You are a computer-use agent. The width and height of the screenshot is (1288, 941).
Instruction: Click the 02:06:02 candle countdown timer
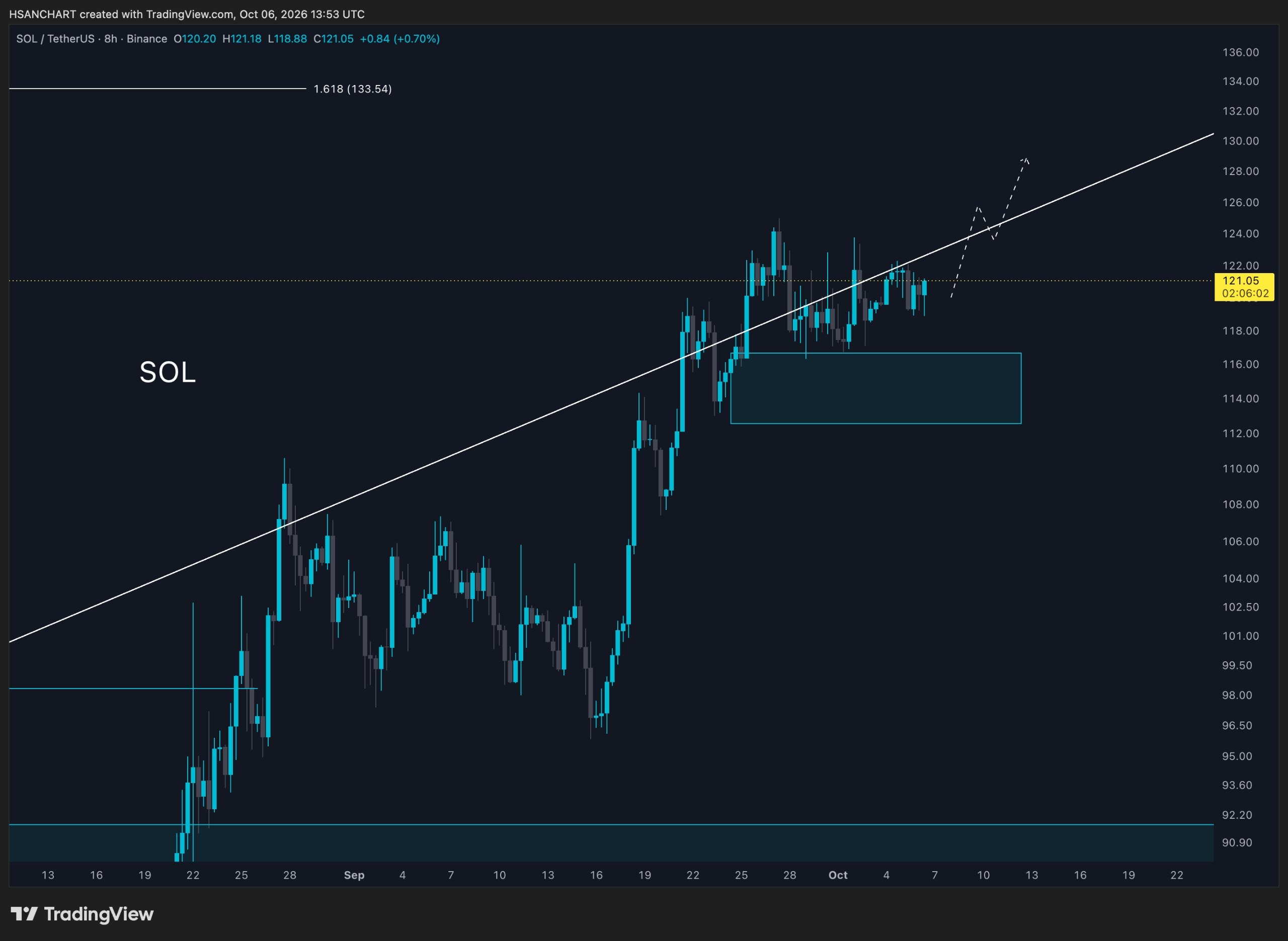tap(1245, 293)
